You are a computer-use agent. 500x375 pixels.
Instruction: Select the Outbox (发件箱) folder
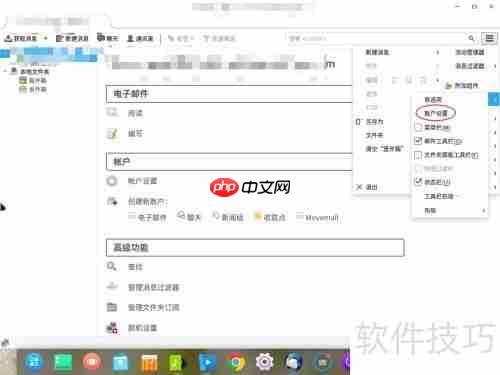(33, 89)
